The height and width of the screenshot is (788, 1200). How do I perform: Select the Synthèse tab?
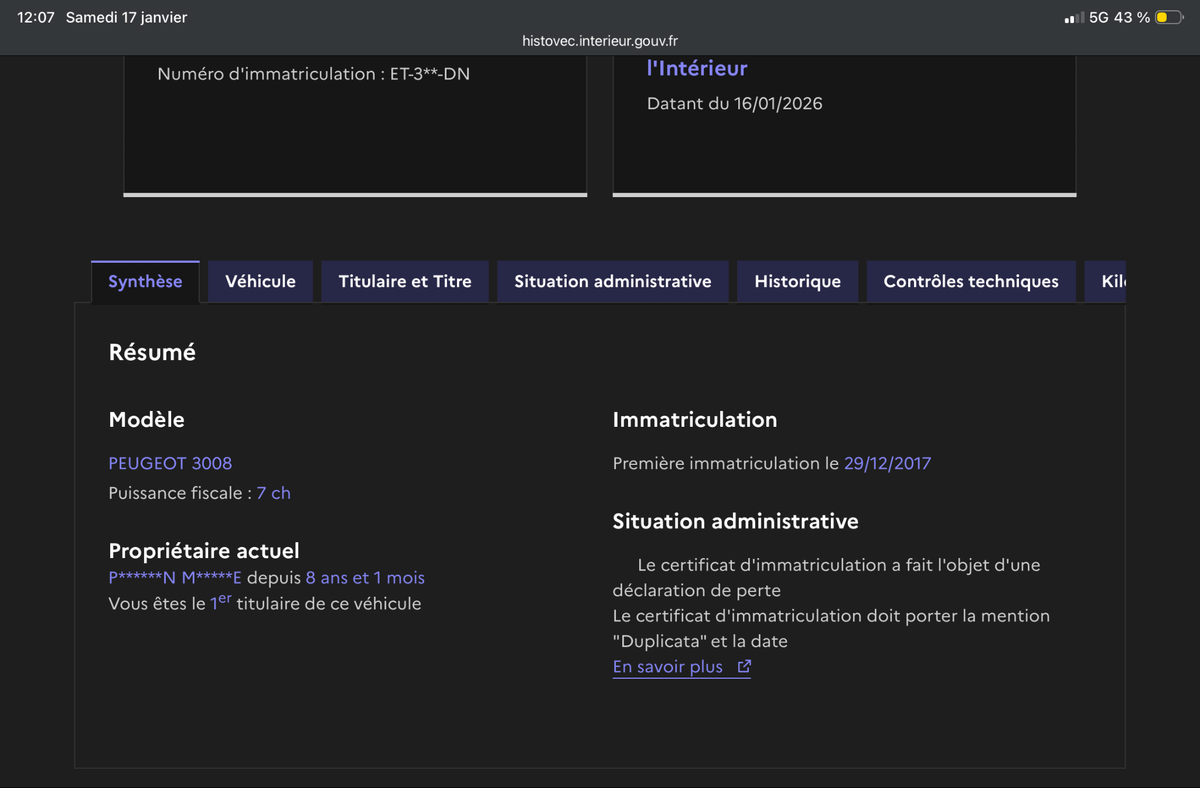(x=145, y=282)
